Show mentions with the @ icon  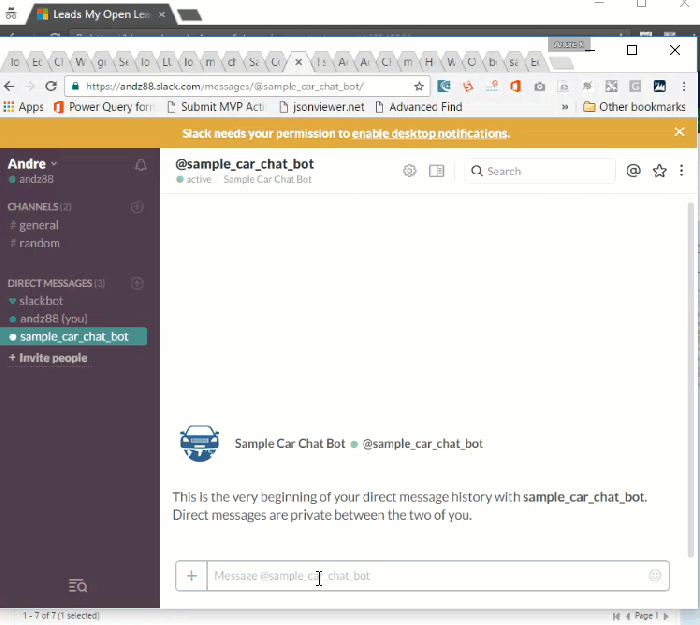633,171
